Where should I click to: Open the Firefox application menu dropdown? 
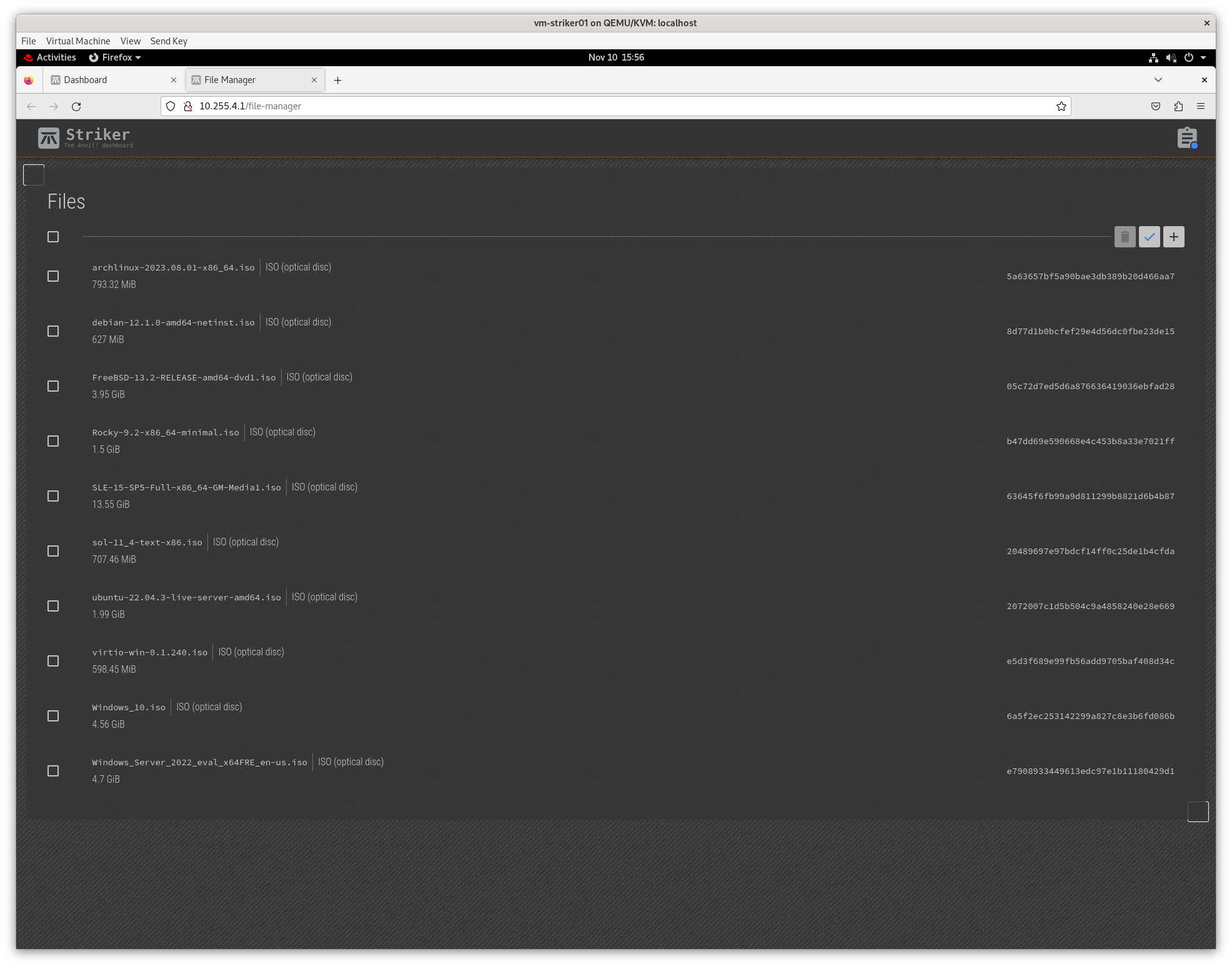pos(115,57)
